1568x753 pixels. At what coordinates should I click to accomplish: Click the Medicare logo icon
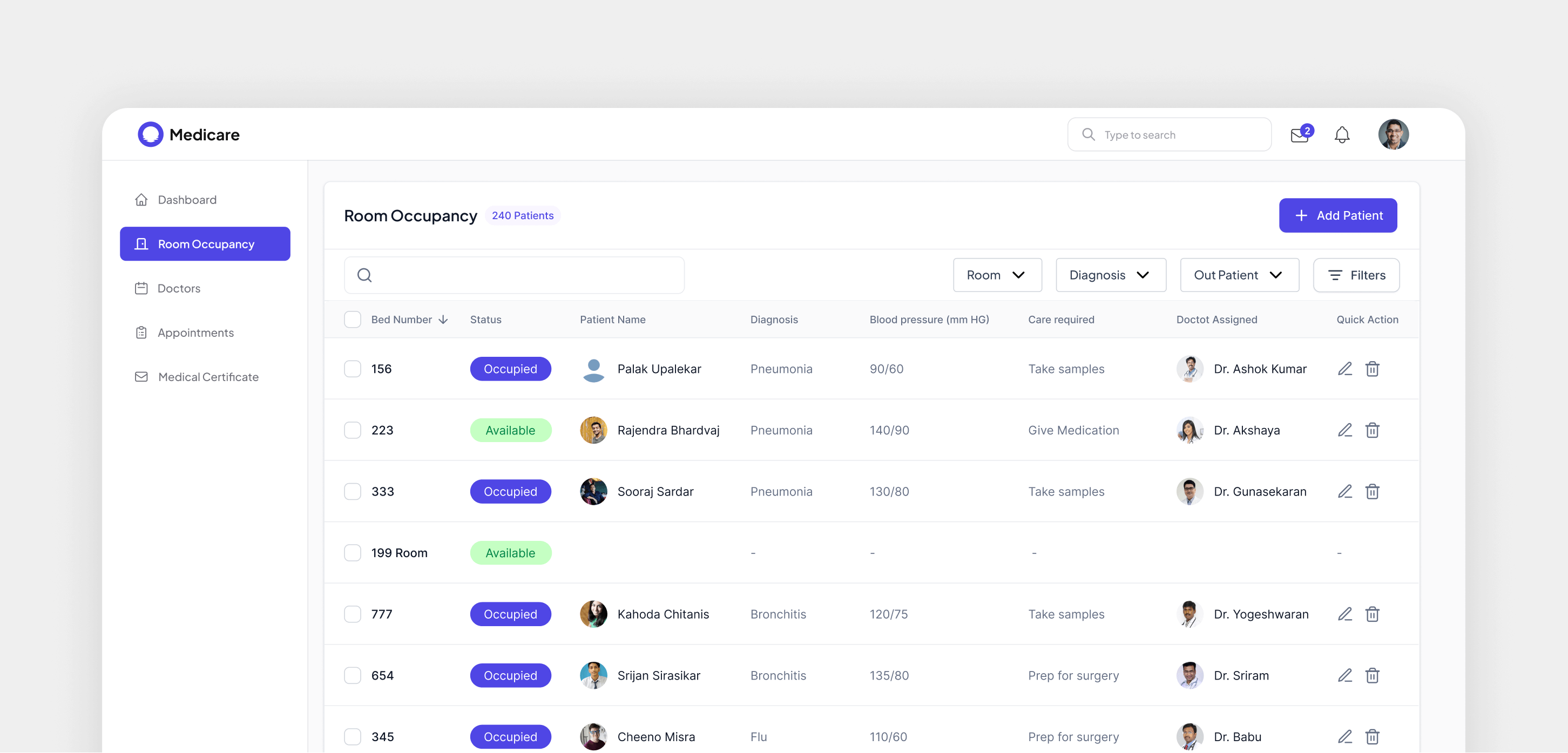click(150, 134)
